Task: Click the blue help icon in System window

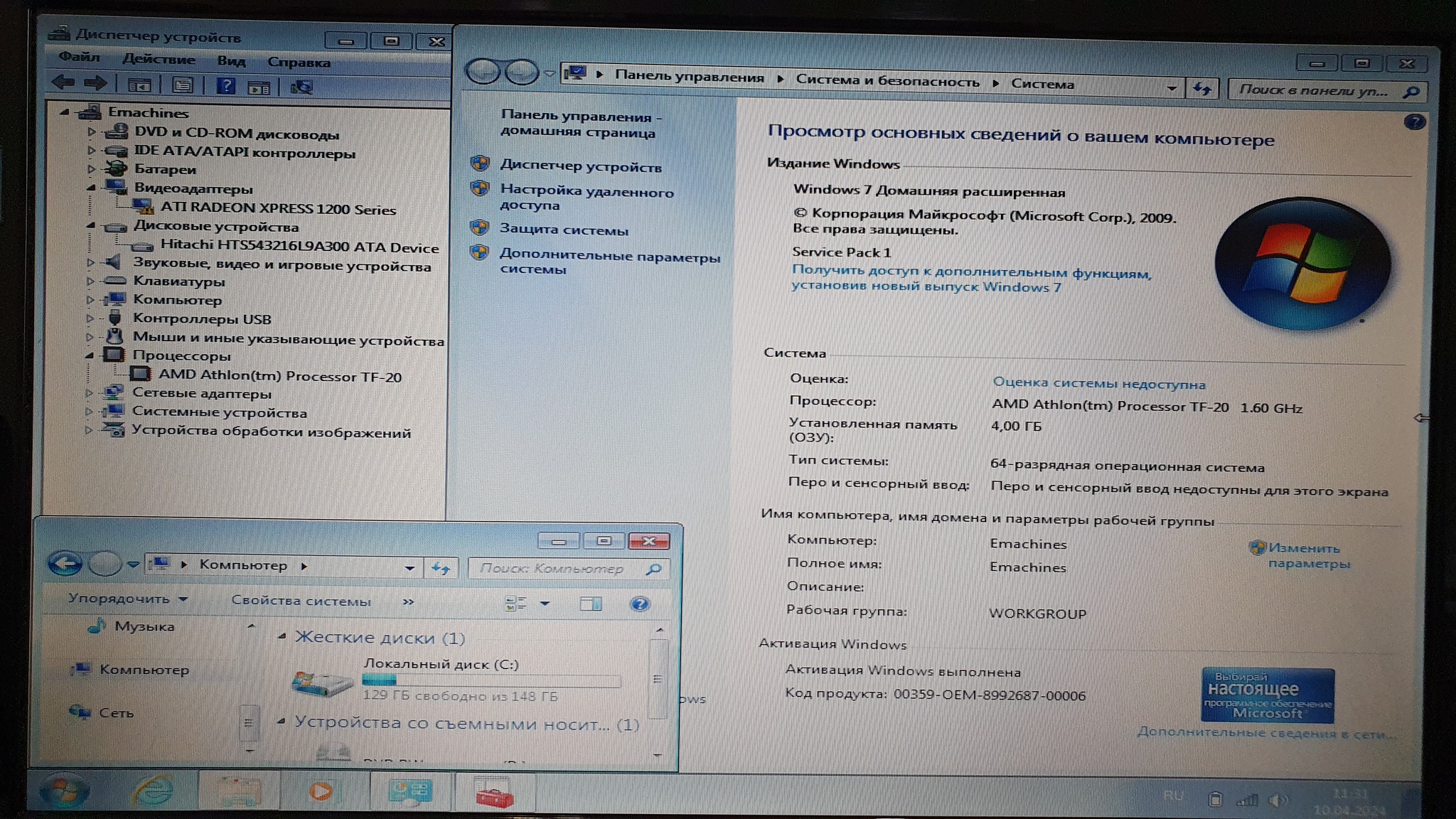Action: (x=1415, y=122)
